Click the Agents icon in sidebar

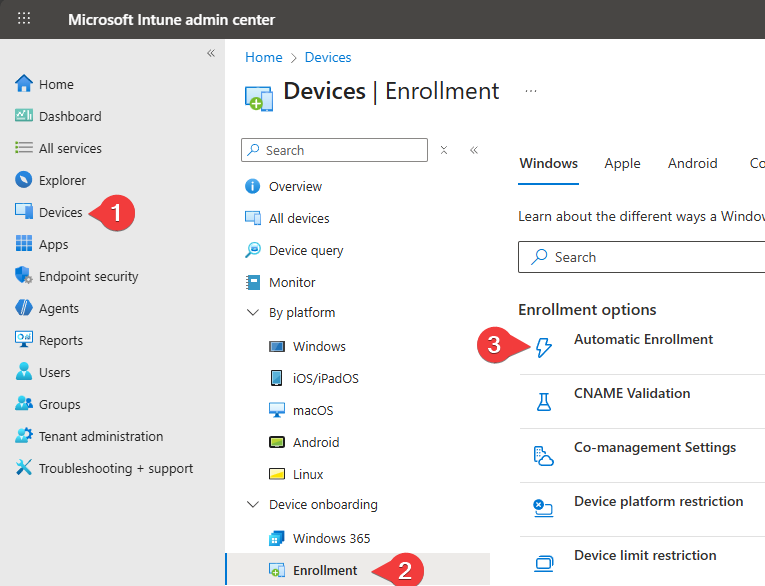click(24, 307)
